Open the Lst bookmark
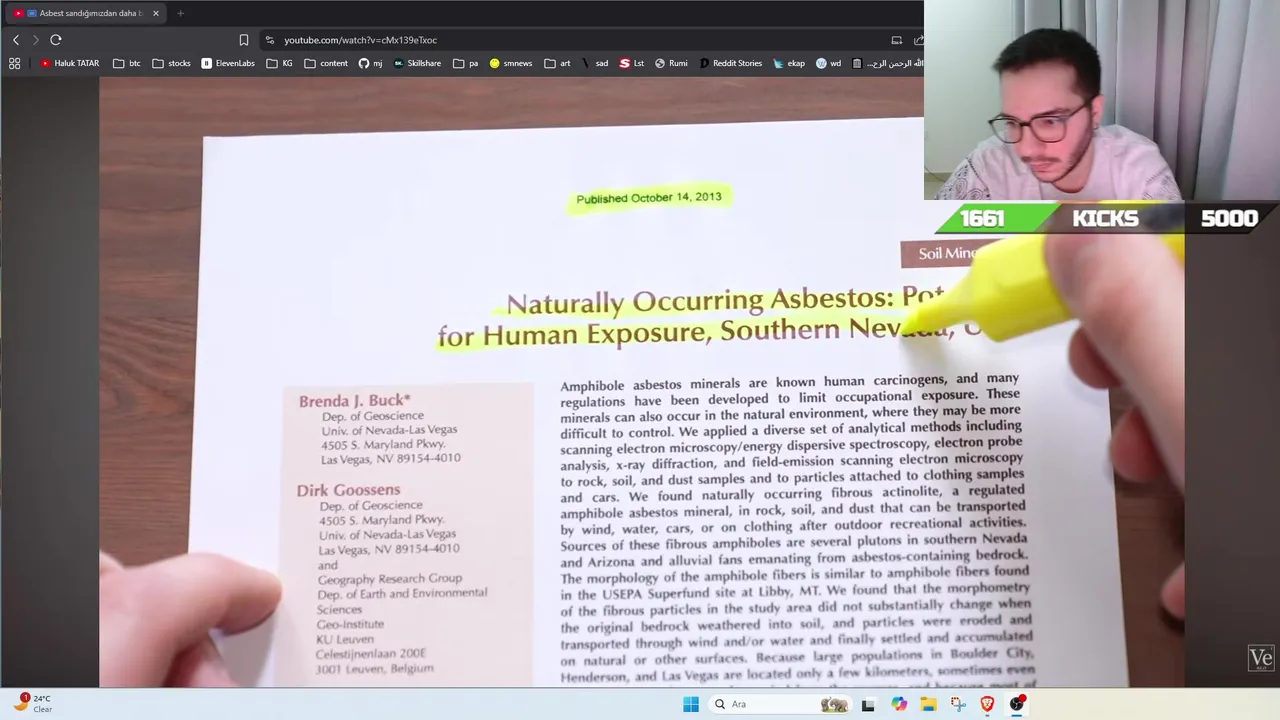This screenshot has width=1280, height=720. [632, 63]
